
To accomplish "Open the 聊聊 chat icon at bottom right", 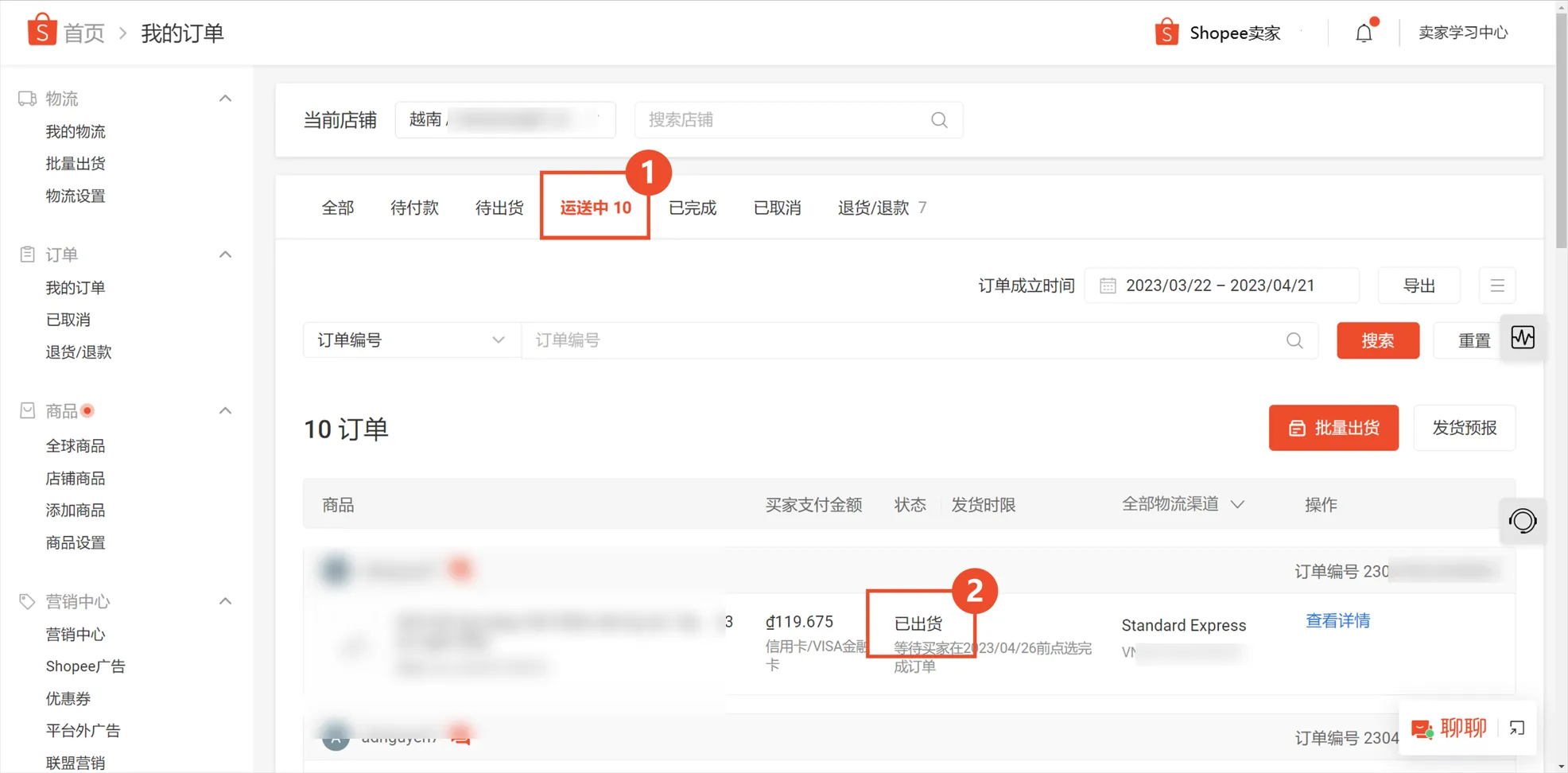I will 1422,728.
